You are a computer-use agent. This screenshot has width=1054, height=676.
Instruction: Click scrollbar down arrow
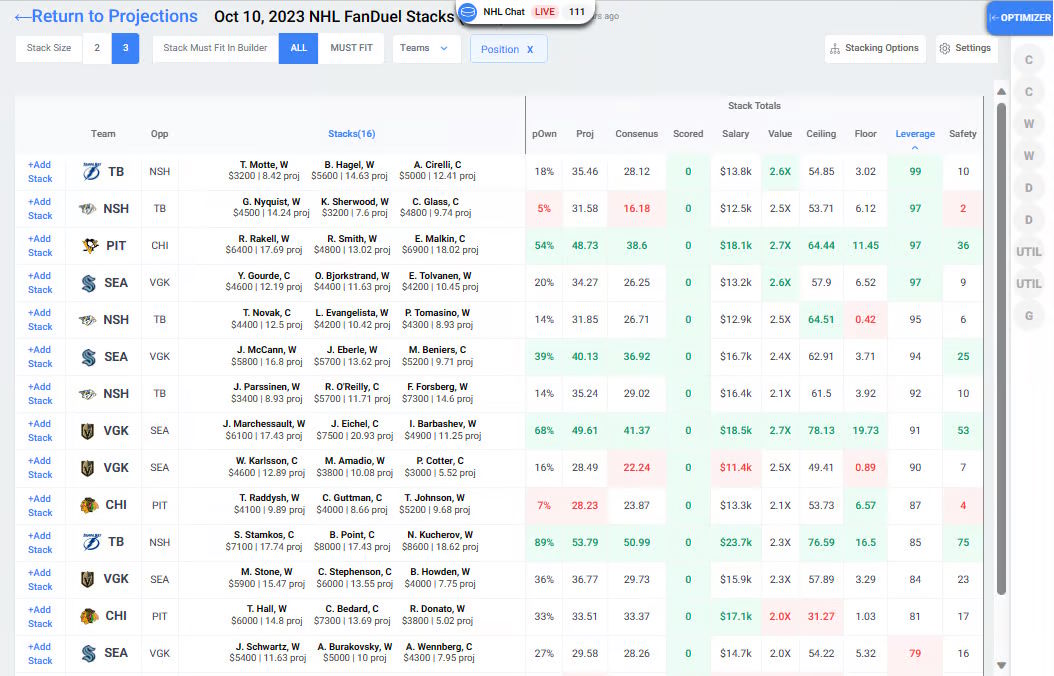(1002, 665)
